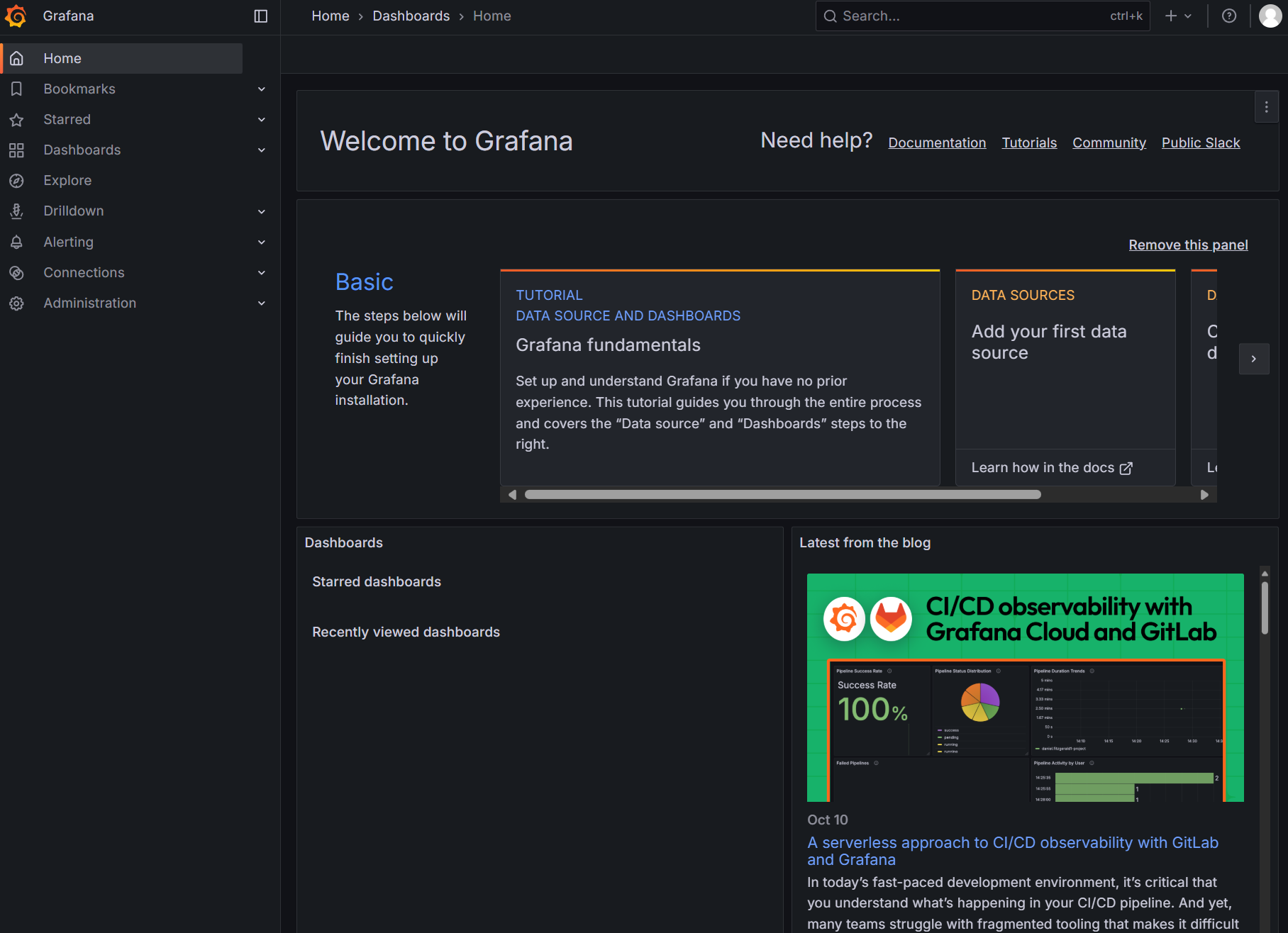Click the Starred star icon
The height and width of the screenshot is (933, 1288).
pyautogui.click(x=17, y=119)
